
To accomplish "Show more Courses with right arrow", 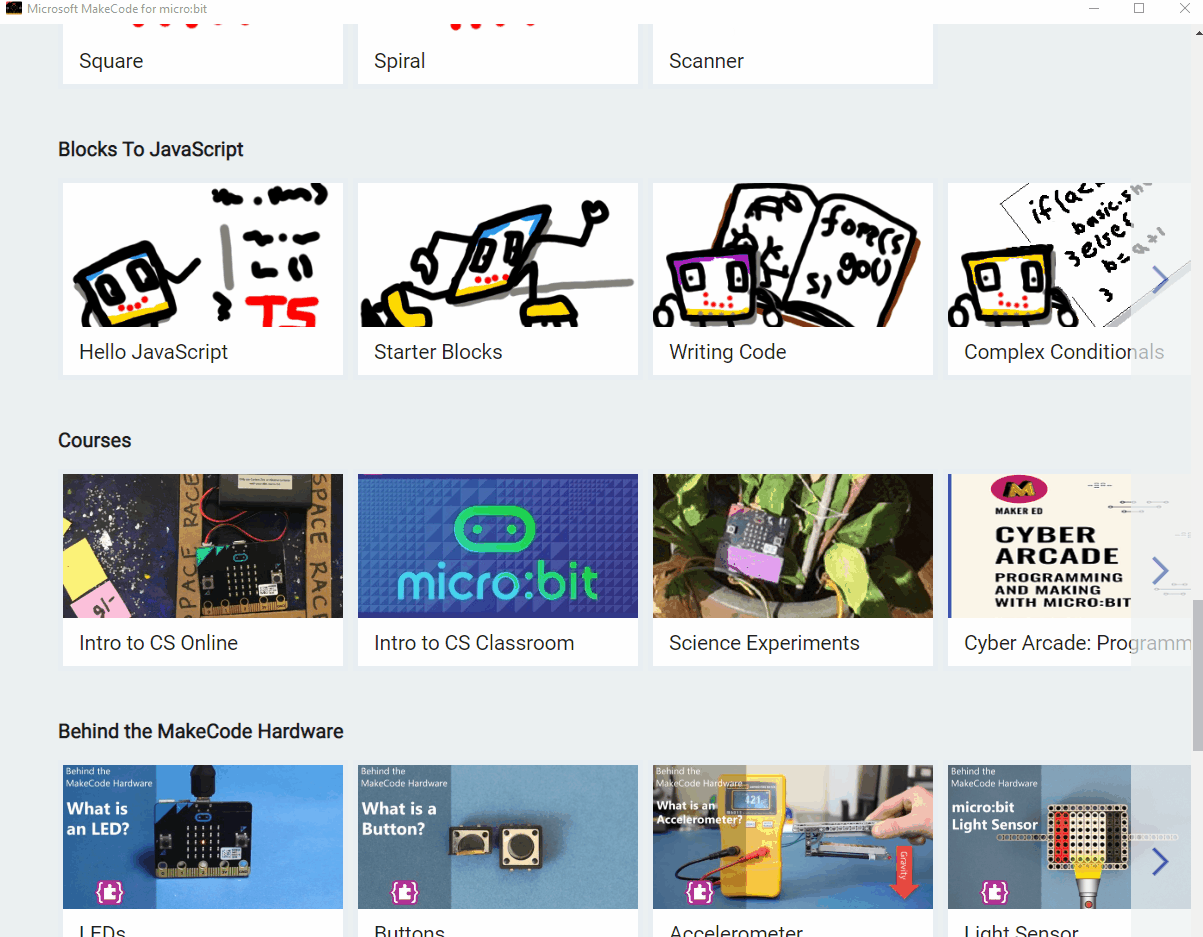I will click(x=1161, y=570).
